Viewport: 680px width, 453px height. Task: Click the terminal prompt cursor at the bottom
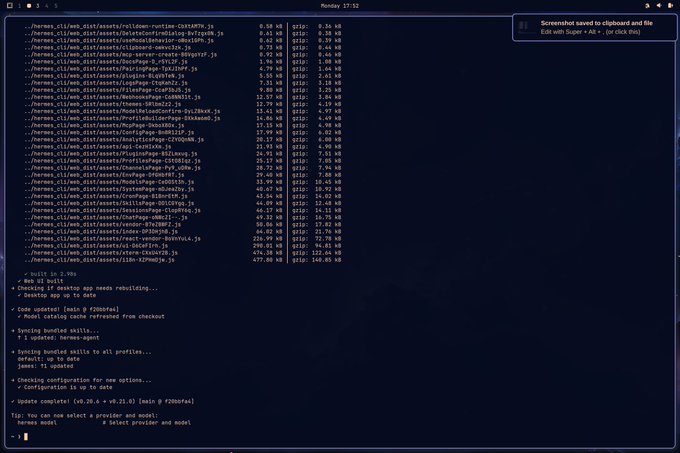click(26, 437)
